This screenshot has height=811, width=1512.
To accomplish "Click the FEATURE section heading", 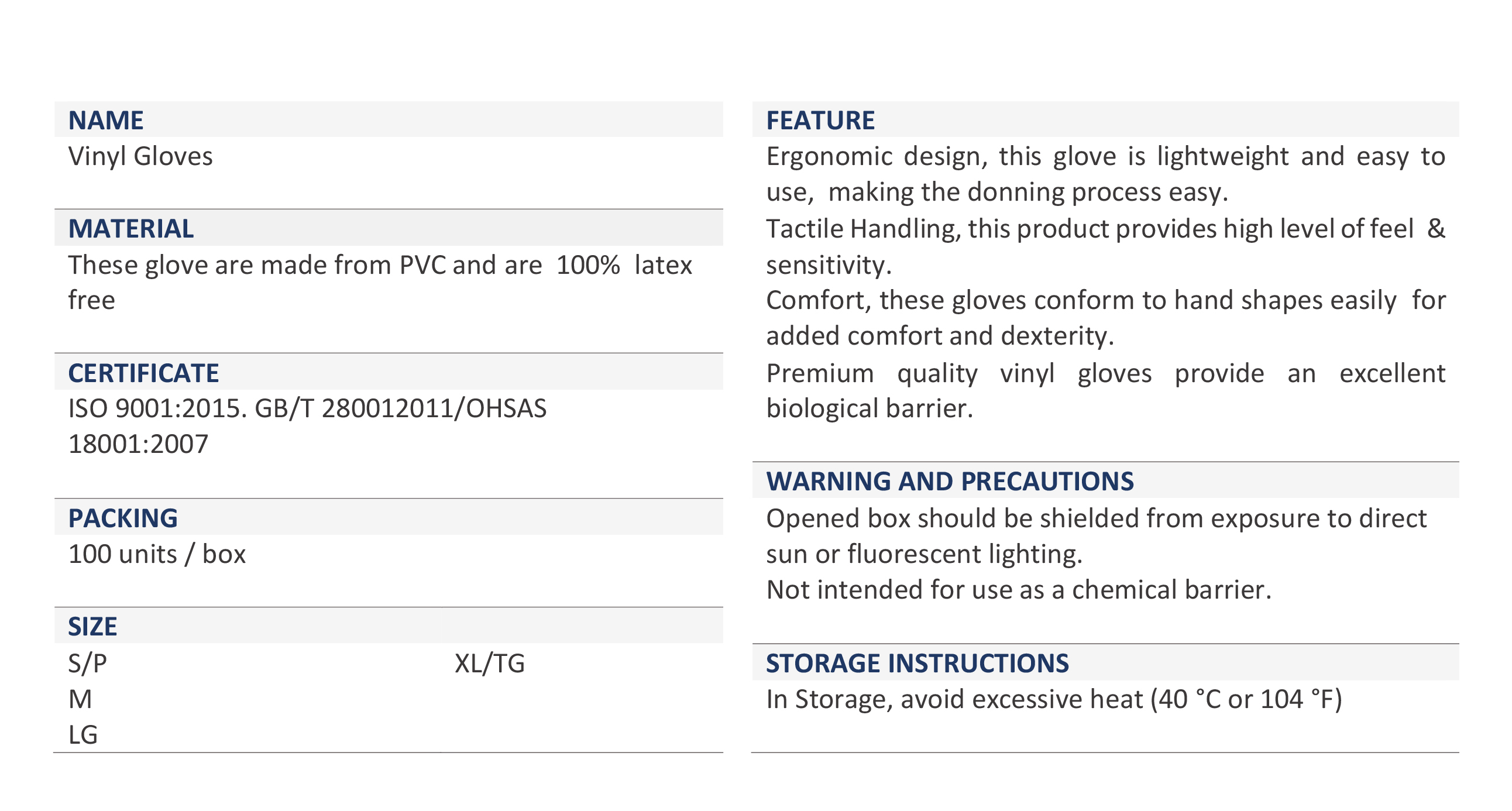I will [820, 121].
